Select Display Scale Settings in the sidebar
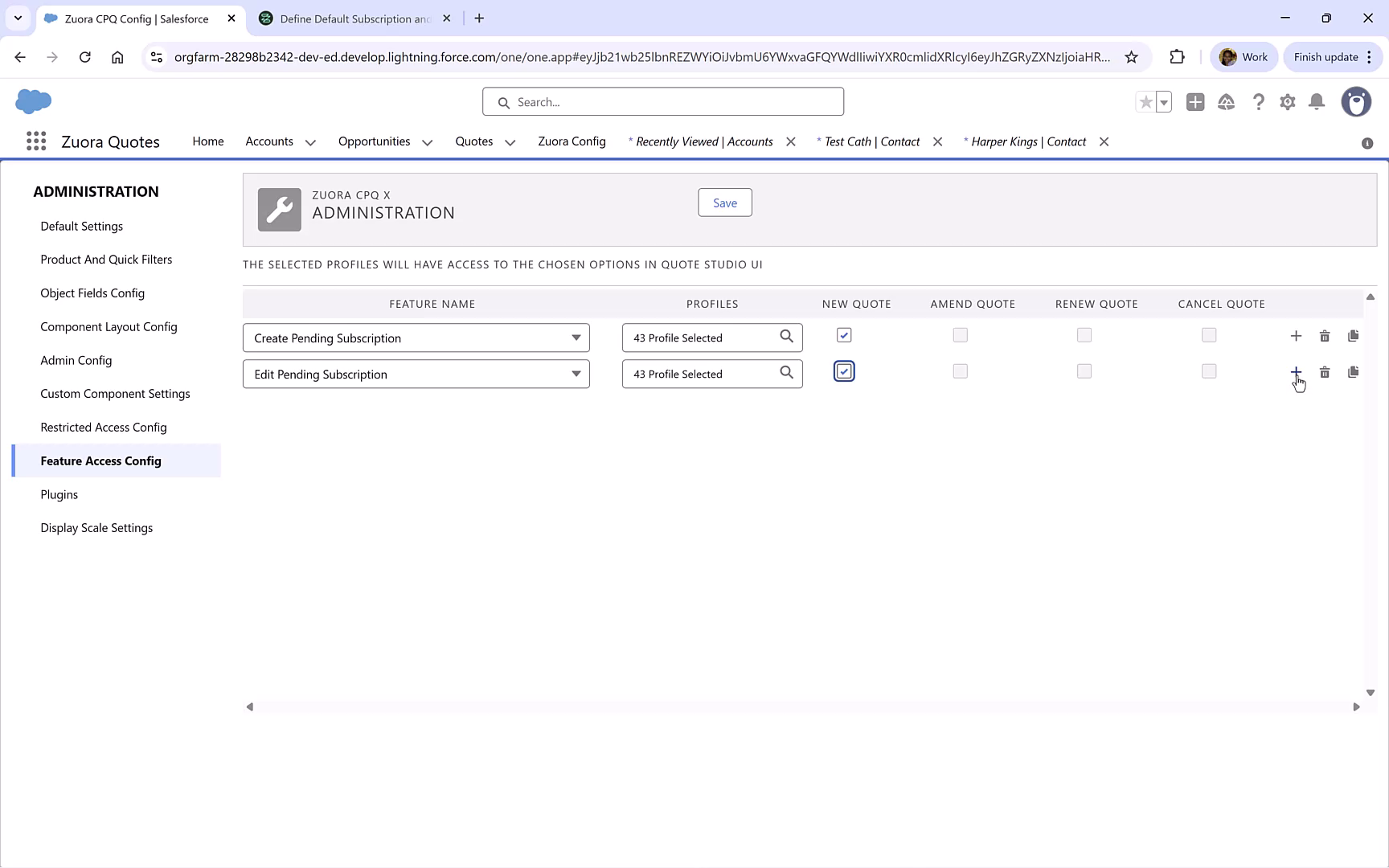Viewport: 1389px width, 868px height. (x=96, y=528)
